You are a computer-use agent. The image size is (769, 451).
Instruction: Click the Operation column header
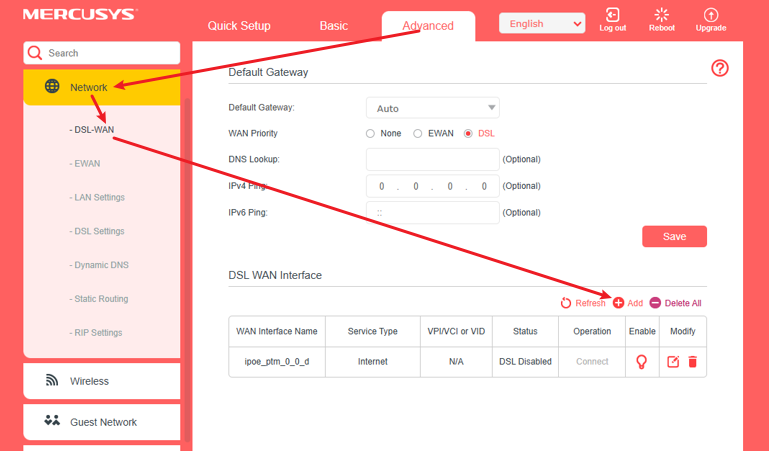click(x=592, y=331)
